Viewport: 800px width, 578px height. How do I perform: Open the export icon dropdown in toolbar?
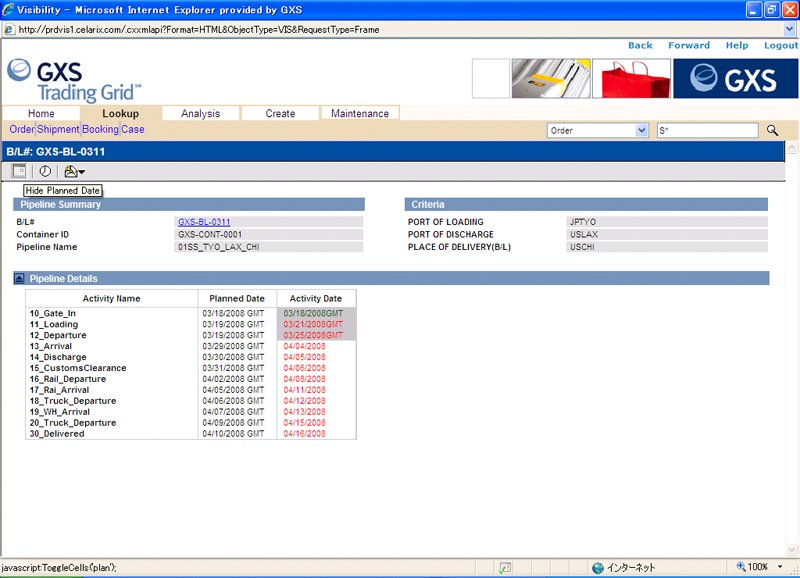pyautogui.click(x=74, y=171)
